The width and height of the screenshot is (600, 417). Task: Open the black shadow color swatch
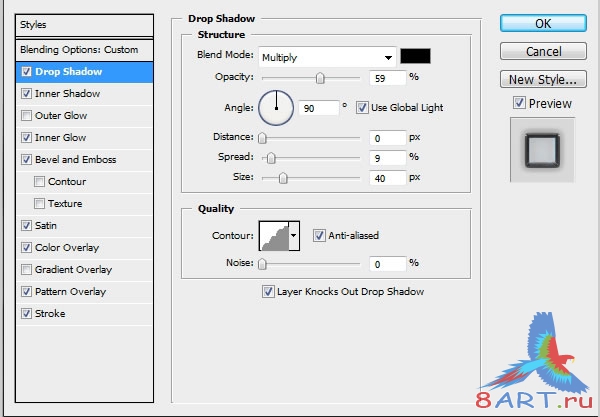(x=416, y=56)
